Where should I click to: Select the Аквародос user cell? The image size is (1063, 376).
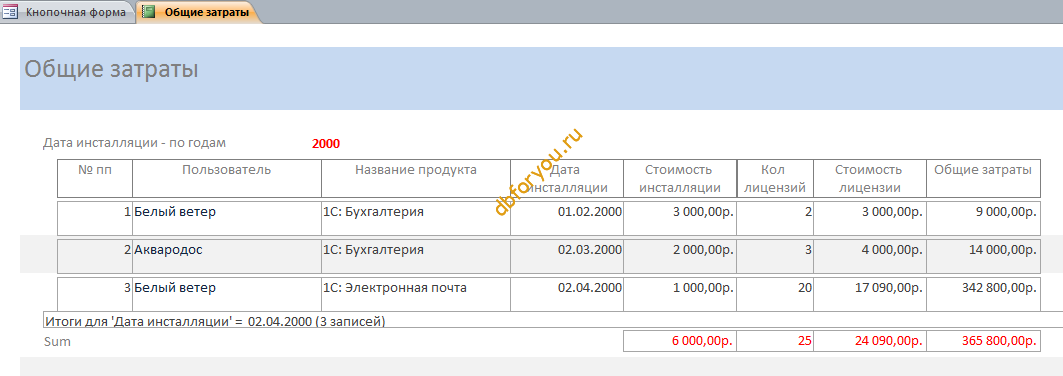(226, 256)
